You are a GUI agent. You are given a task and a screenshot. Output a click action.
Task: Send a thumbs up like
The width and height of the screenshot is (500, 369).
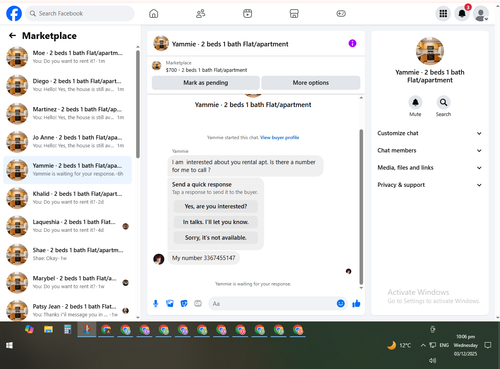pos(356,303)
